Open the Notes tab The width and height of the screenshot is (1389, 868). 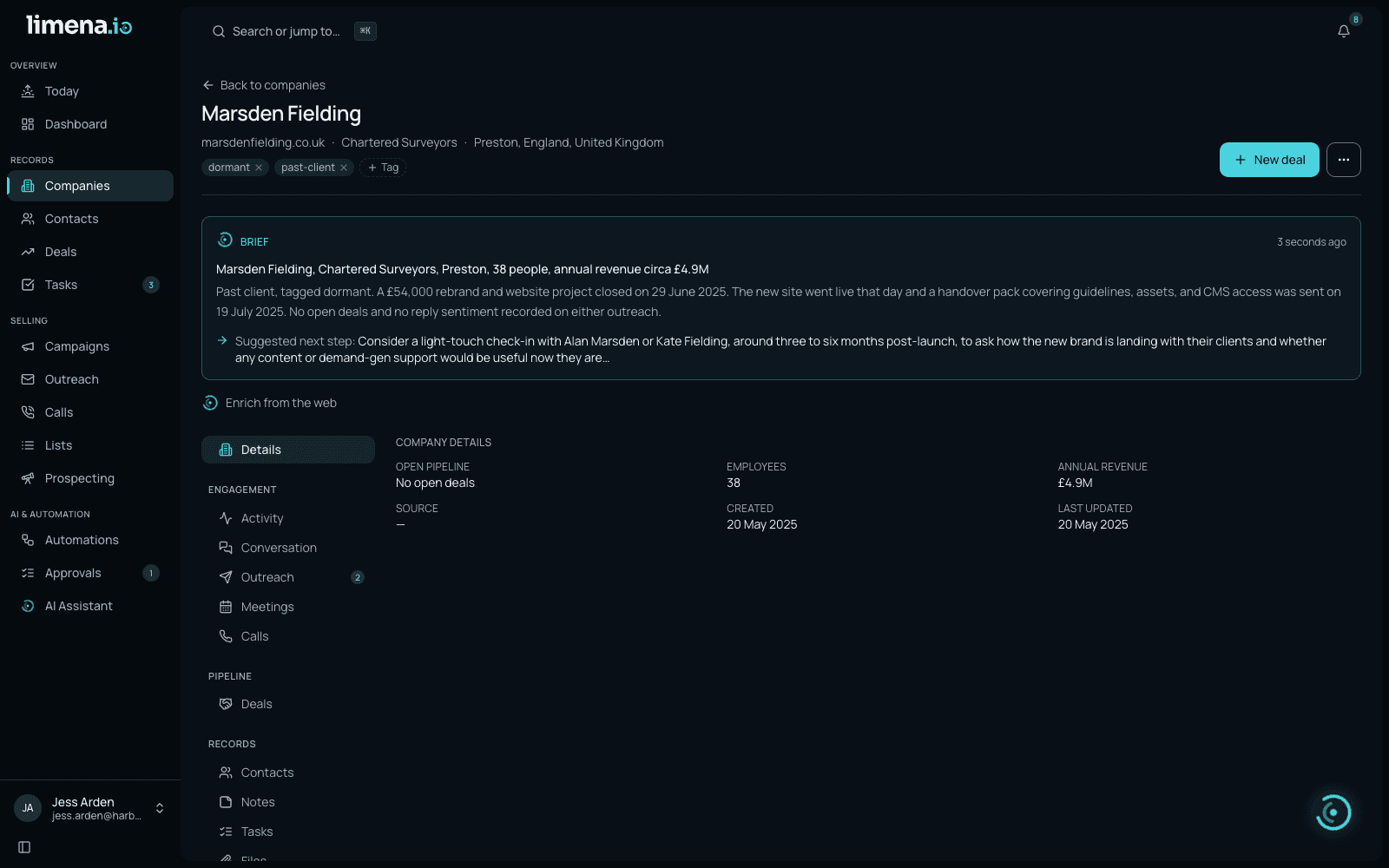tap(288, 802)
